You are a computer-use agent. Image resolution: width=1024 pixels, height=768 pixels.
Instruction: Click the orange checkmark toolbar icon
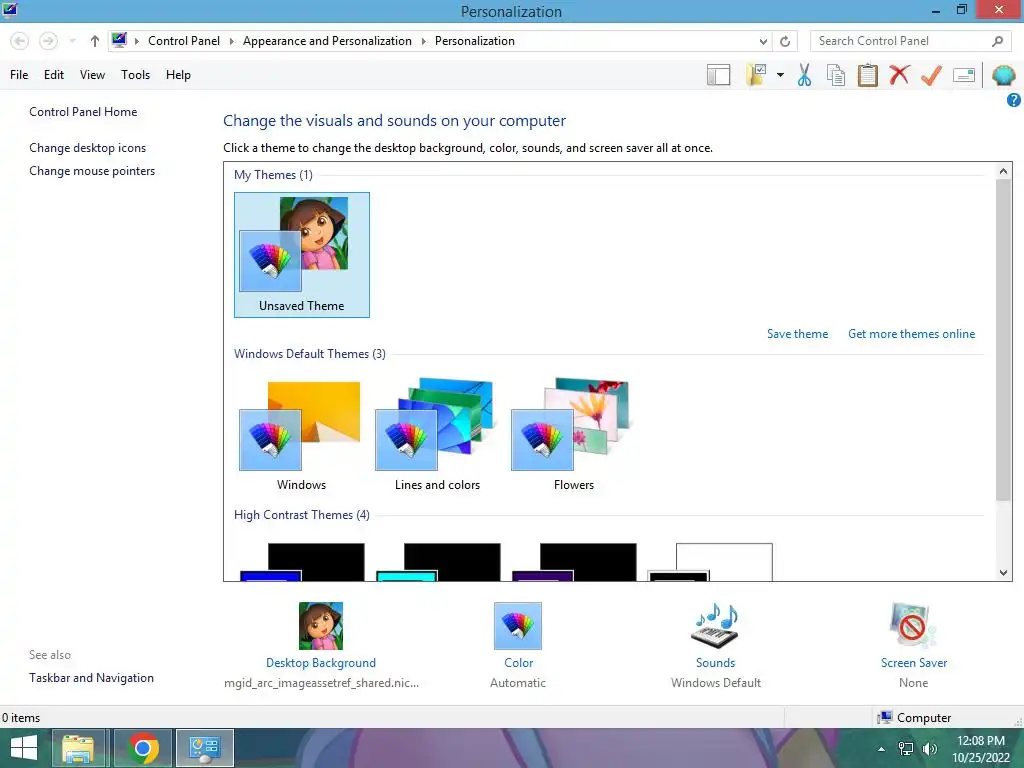tap(931, 75)
